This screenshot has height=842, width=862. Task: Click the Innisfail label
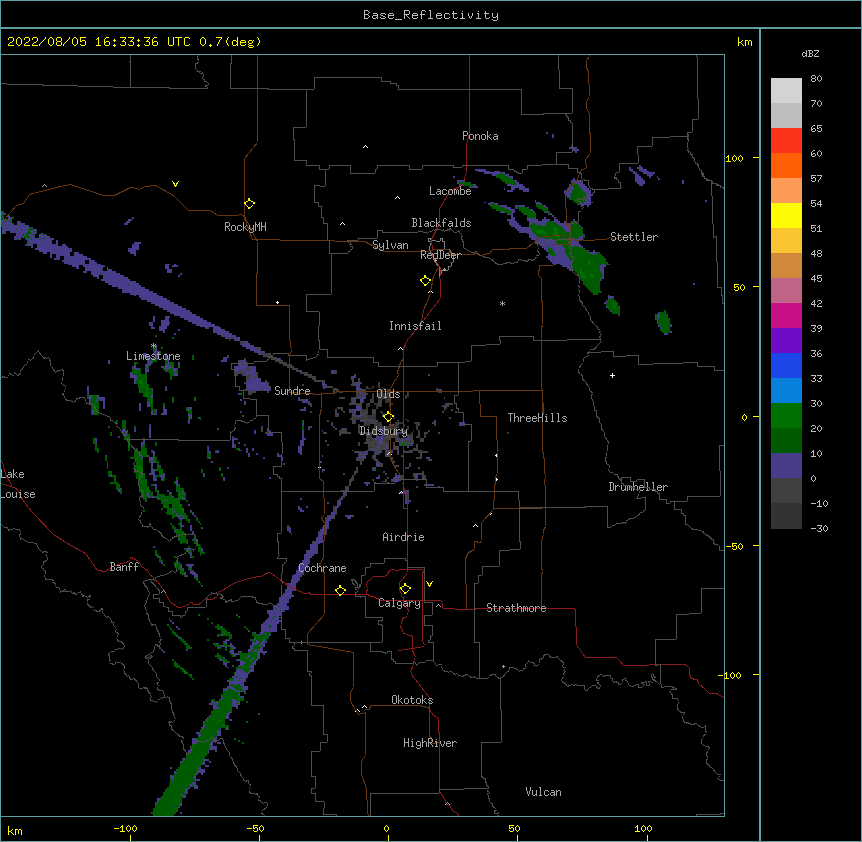tap(415, 326)
